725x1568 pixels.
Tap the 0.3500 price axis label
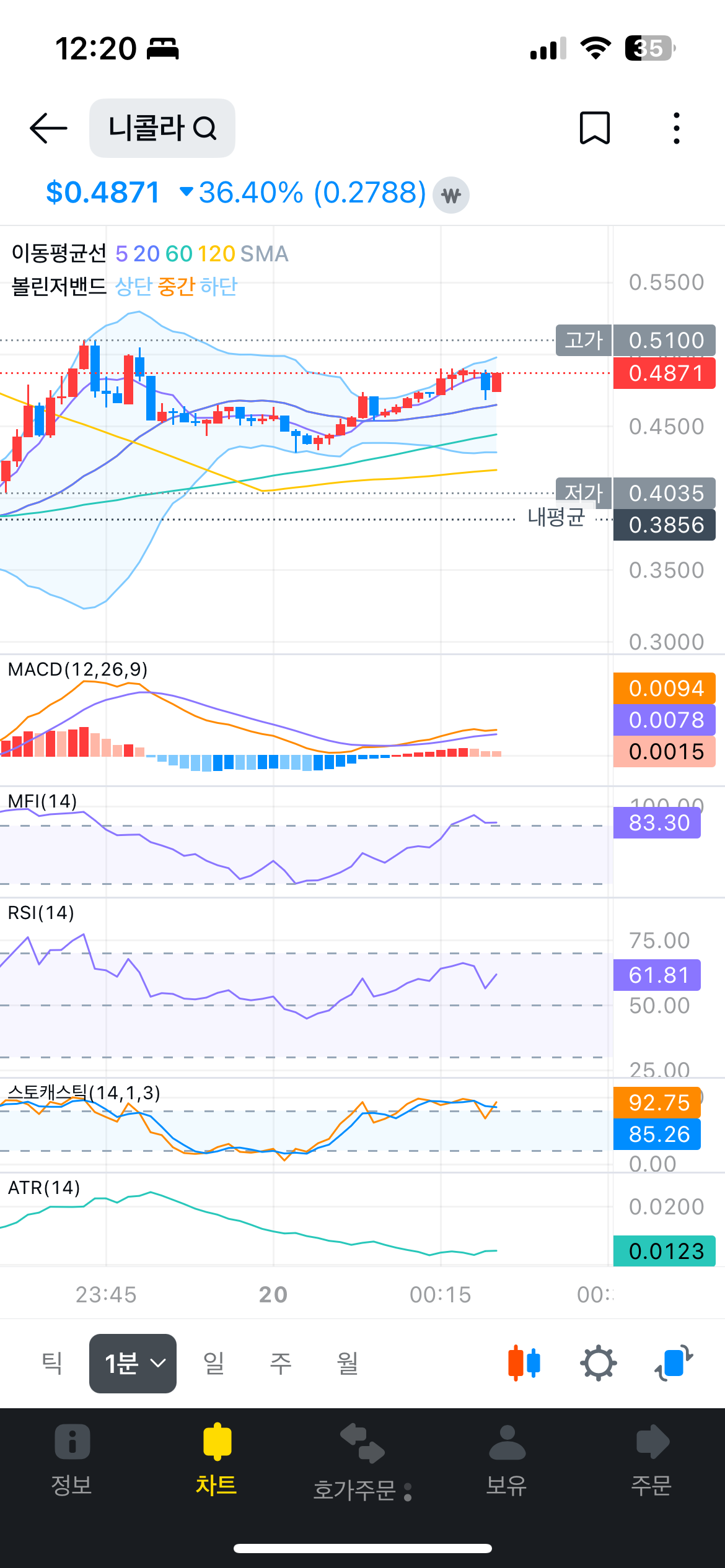point(667,570)
